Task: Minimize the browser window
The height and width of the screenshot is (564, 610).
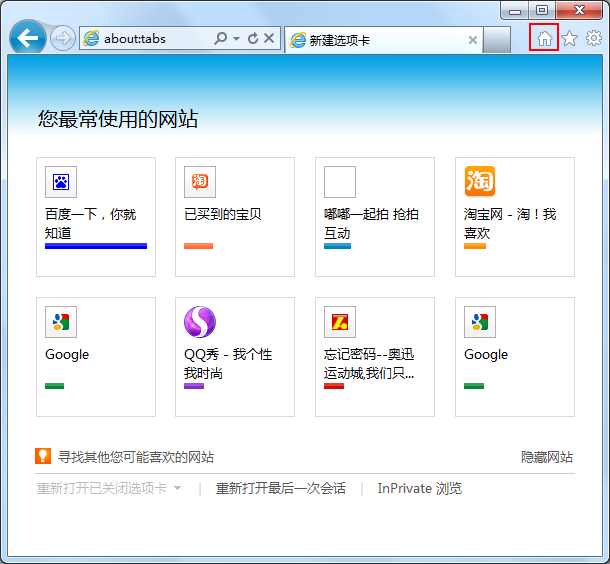Action: [x=515, y=11]
